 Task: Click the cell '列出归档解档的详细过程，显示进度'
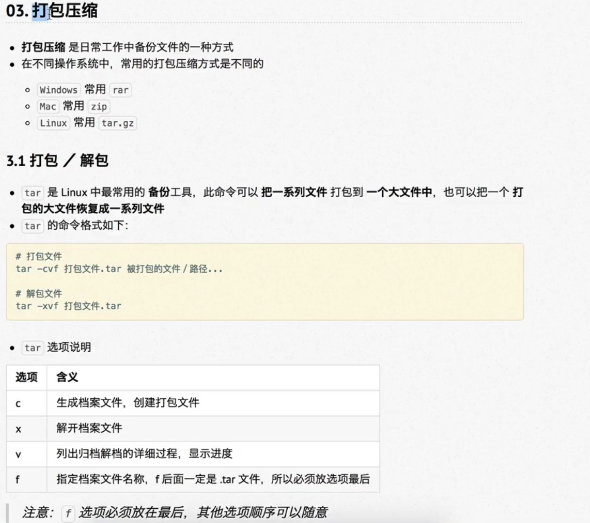pyautogui.click(x=213, y=455)
